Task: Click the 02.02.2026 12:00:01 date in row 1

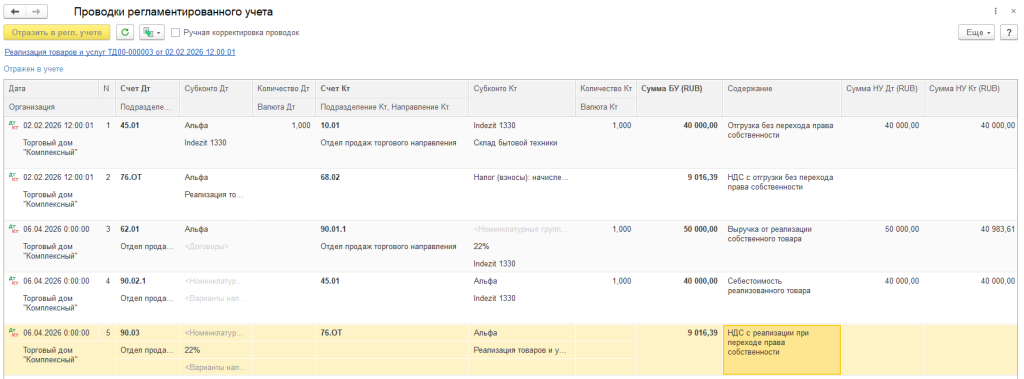Action: (58, 125)
